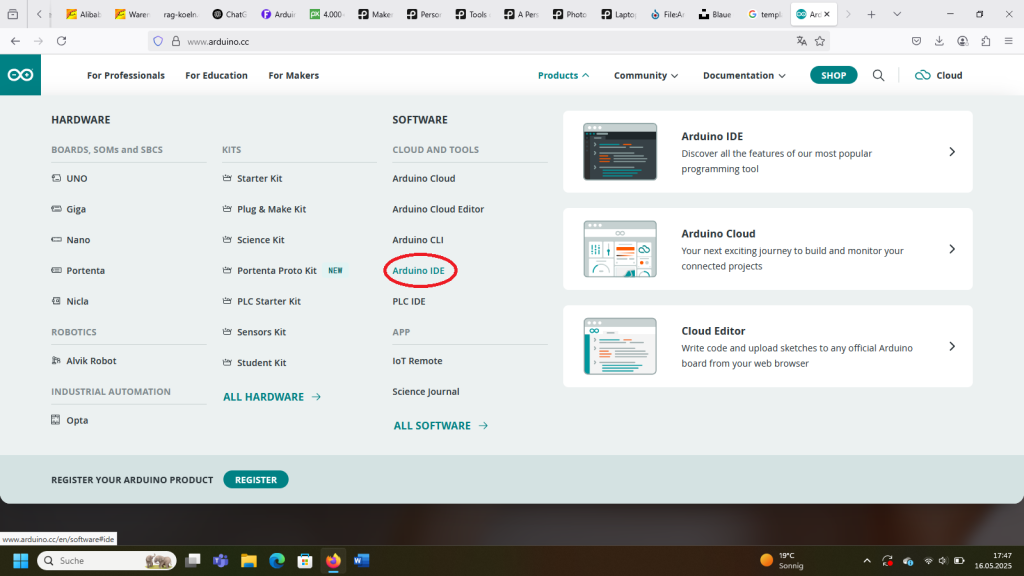Click the Arduino infinity logo

[20, 75]
